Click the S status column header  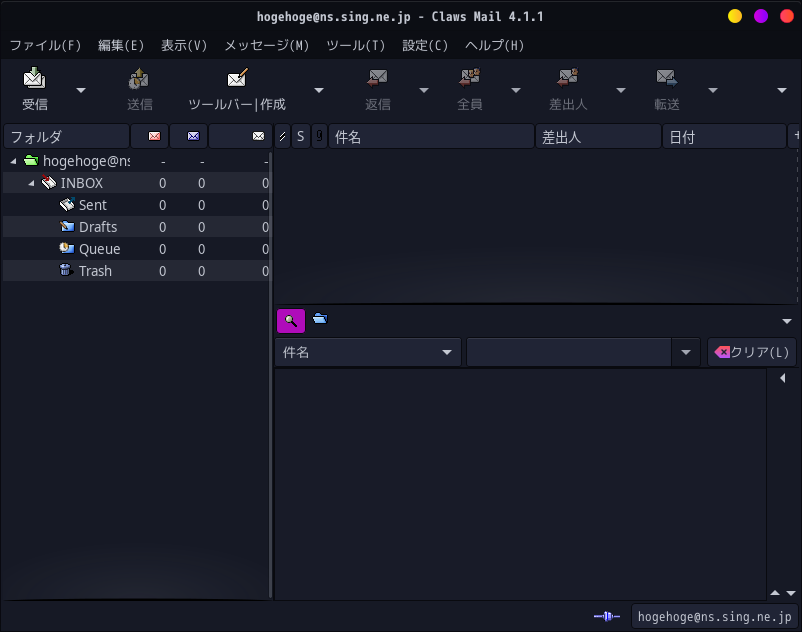[301, 137]
